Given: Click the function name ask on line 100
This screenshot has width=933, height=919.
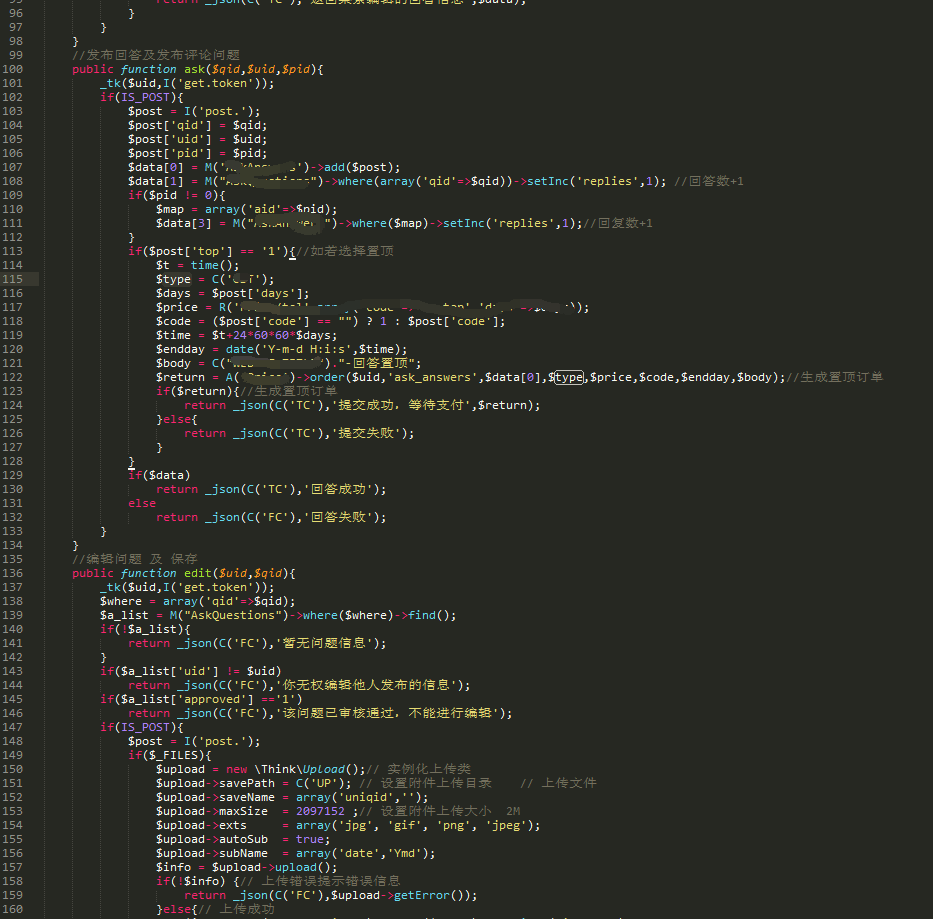Looking at the screenshot, I should pyautogui.click(x=196, y=69).
